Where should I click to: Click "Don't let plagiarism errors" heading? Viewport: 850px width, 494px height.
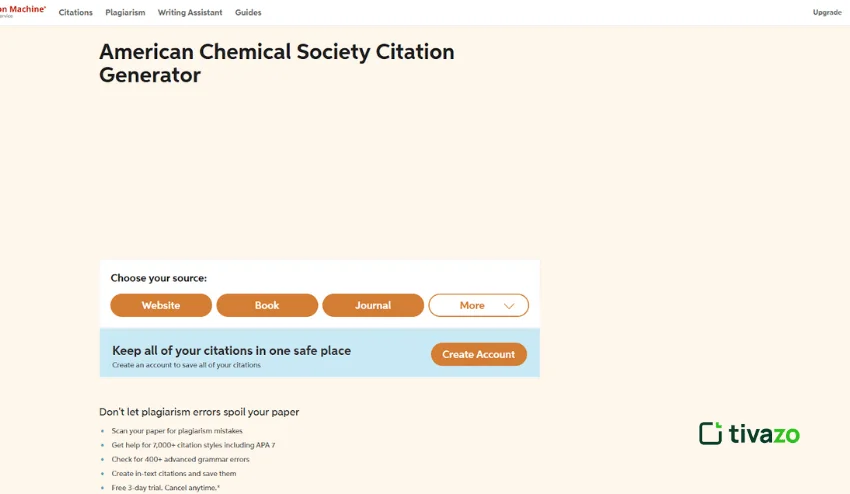point(199,411)
